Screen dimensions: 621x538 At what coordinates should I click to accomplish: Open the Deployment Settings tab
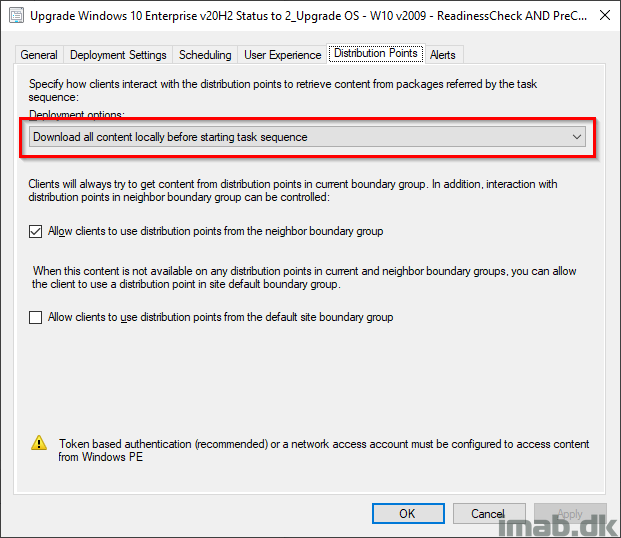pos(118,55)
